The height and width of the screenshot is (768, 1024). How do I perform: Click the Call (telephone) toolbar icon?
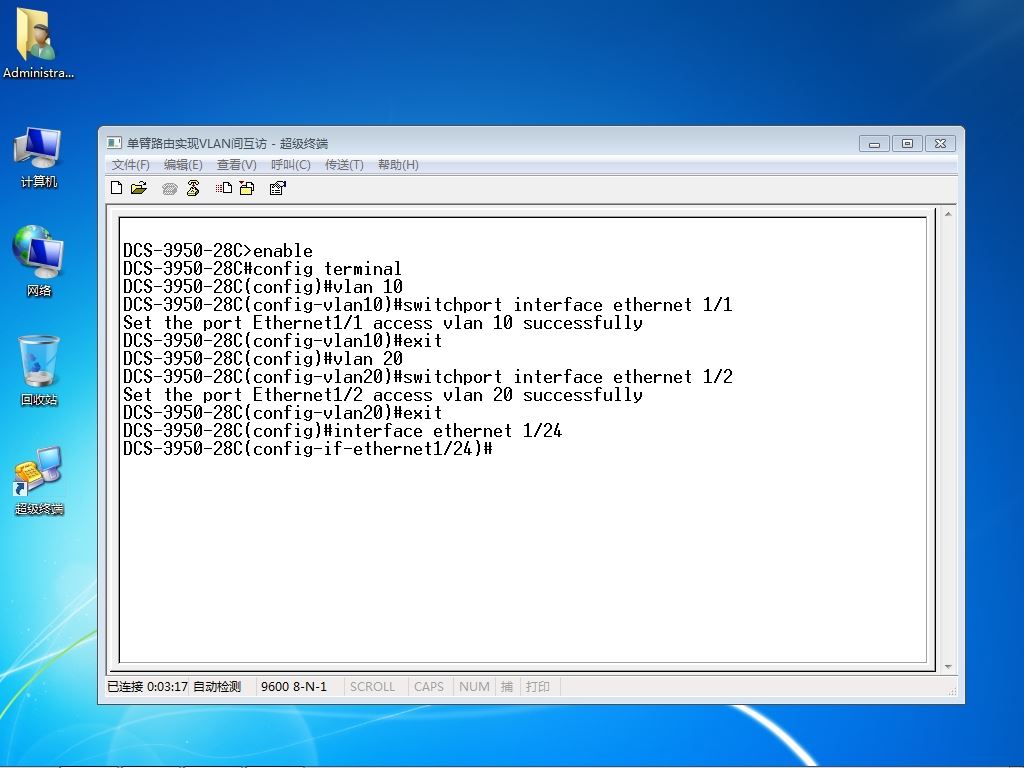tap(170, 189)
